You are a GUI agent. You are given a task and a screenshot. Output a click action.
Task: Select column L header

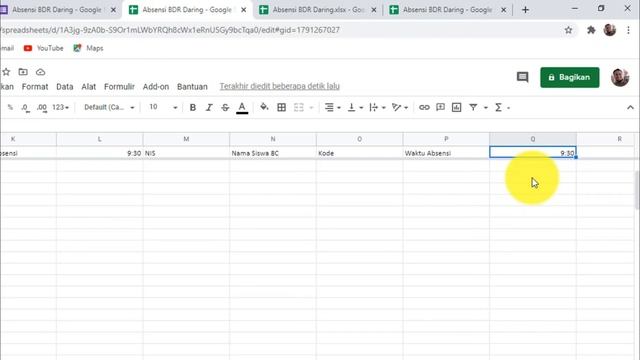click(100, 139)
